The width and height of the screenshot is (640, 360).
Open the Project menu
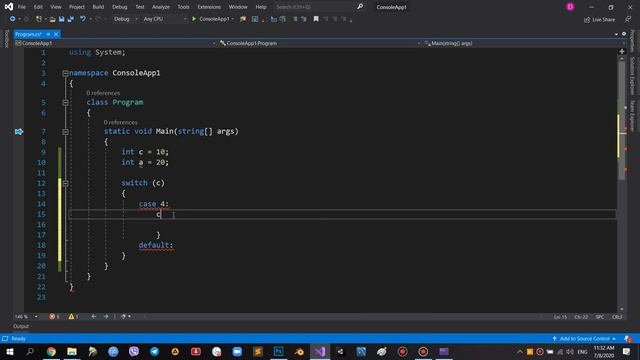77,7
